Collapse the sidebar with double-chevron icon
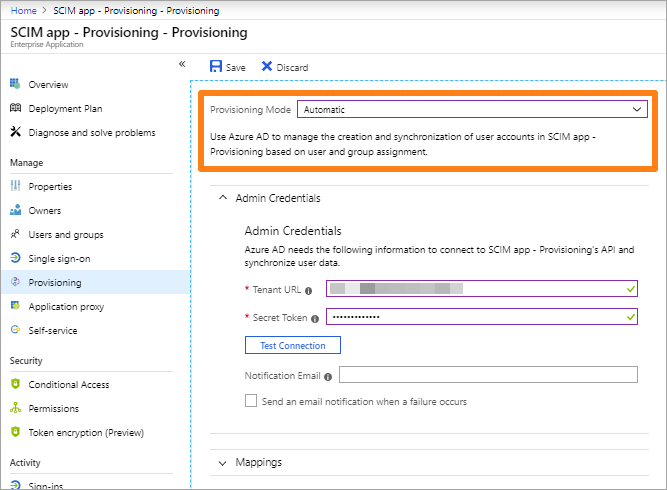 tap(182, 64)
